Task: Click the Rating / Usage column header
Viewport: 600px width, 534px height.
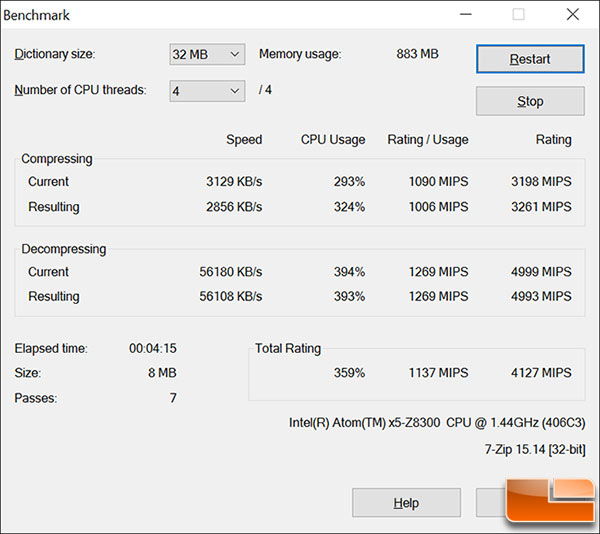Action: [428, 140]
